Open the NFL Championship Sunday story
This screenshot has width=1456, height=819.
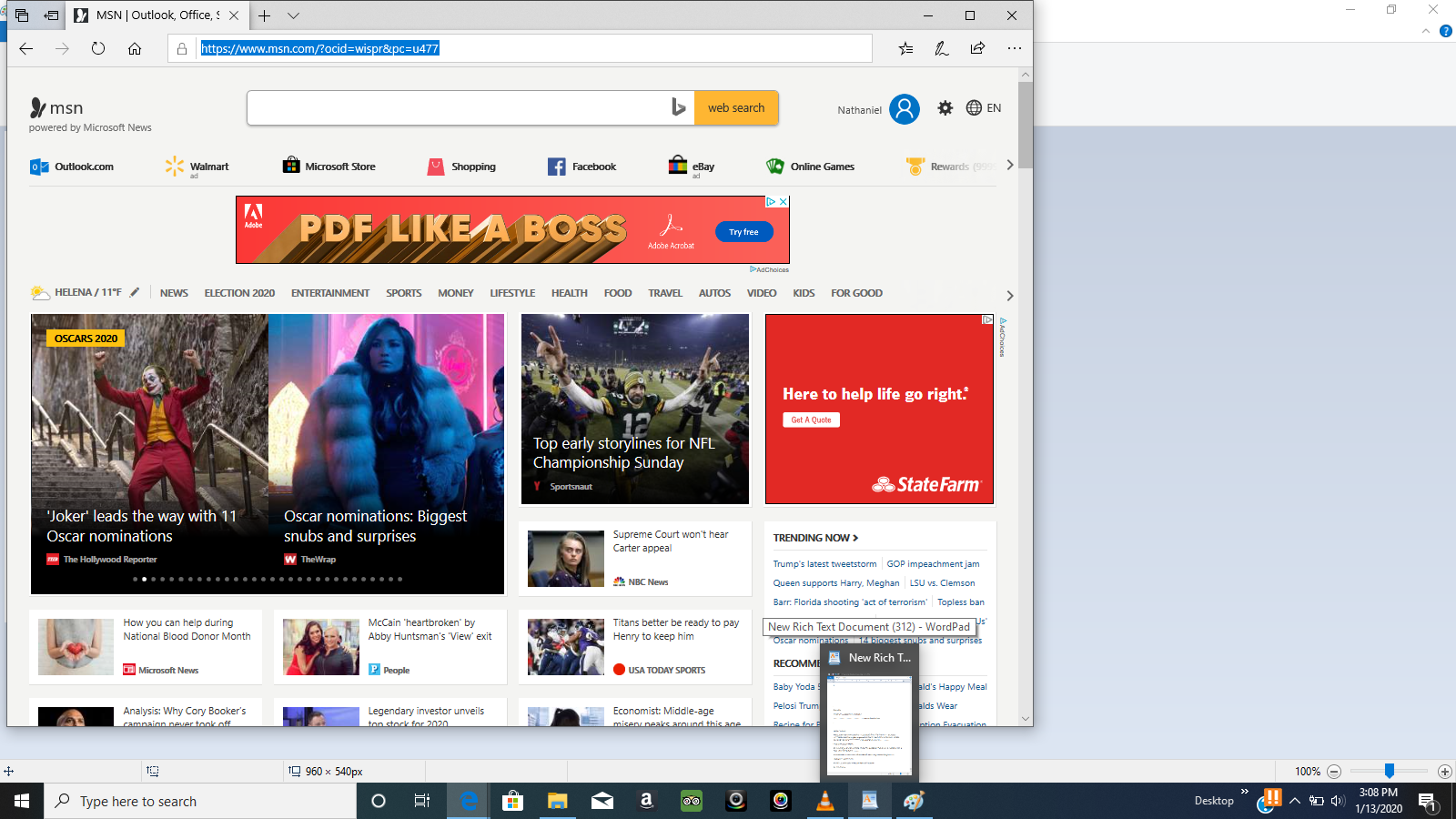tap(635, 409)
